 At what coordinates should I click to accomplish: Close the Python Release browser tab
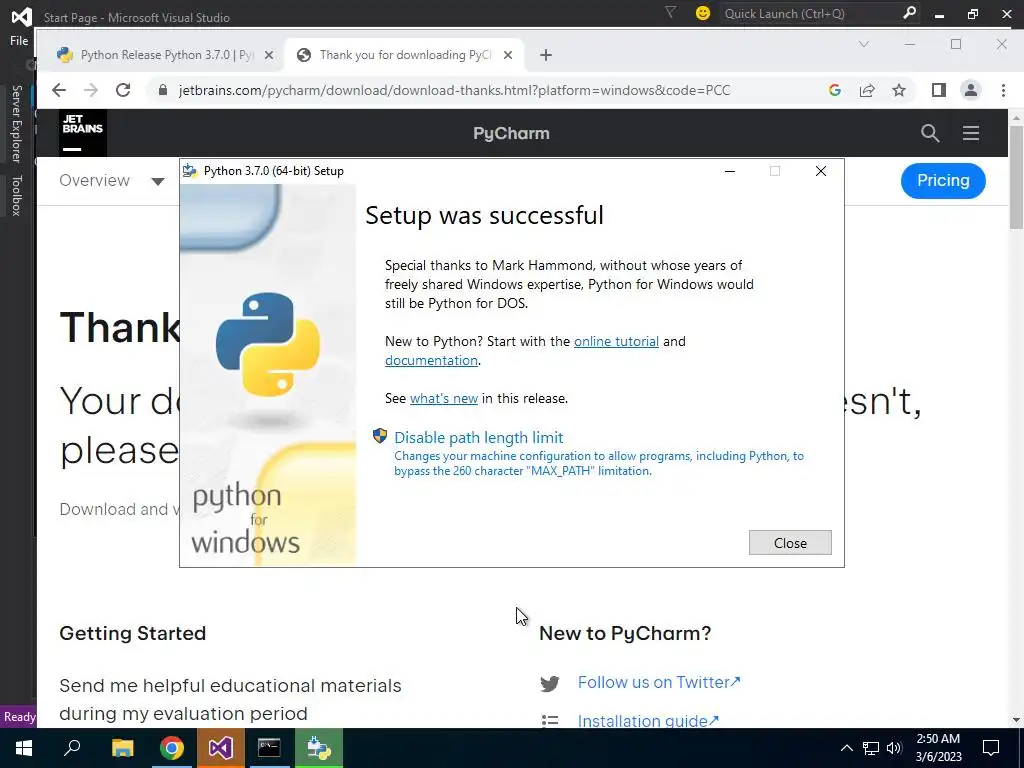point(268,56)
